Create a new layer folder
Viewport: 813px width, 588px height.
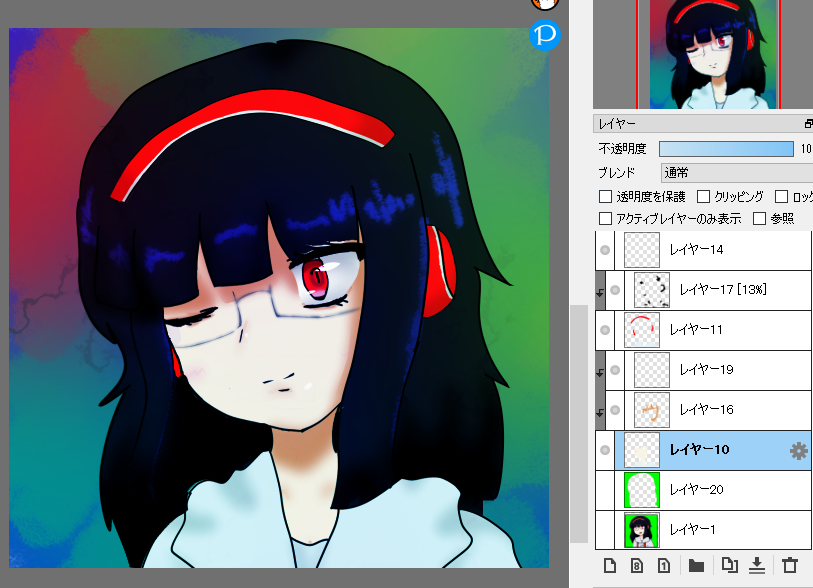(x=696, y=566)
